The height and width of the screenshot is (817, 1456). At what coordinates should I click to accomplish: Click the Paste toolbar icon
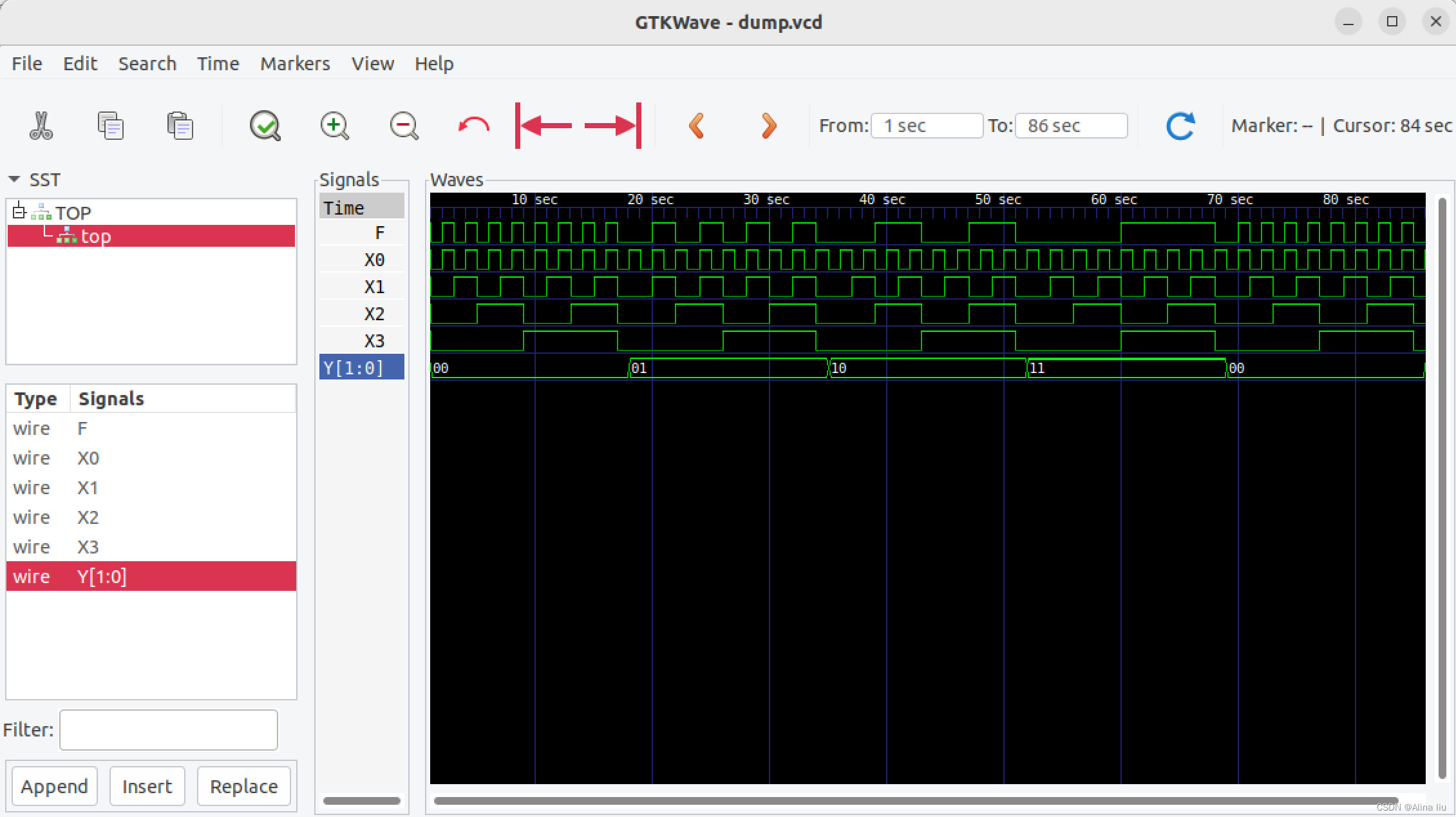180,126
